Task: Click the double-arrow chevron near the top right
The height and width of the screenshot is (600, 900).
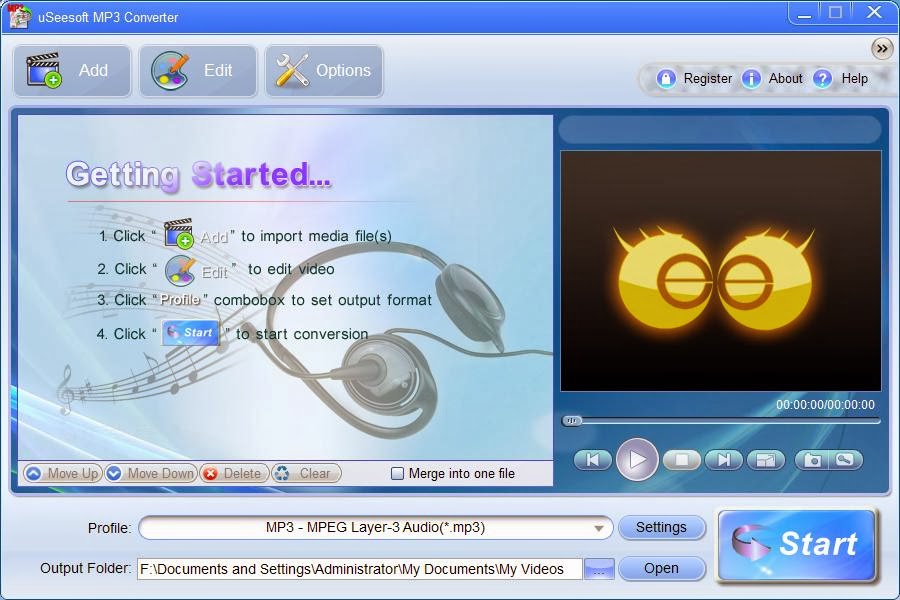Action: pyautogui.click(x=881, y=48)
